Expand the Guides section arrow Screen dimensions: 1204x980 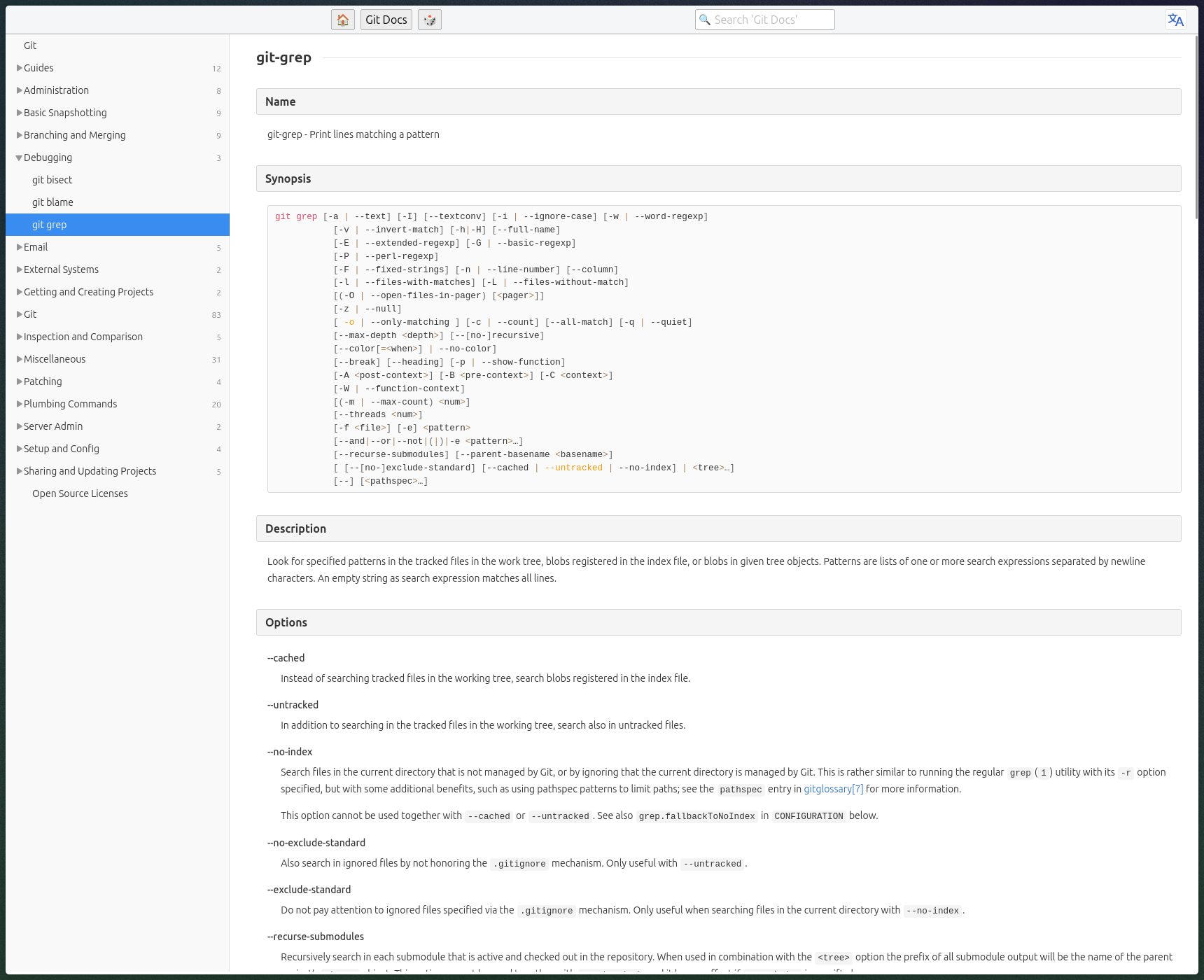(20, 68)
